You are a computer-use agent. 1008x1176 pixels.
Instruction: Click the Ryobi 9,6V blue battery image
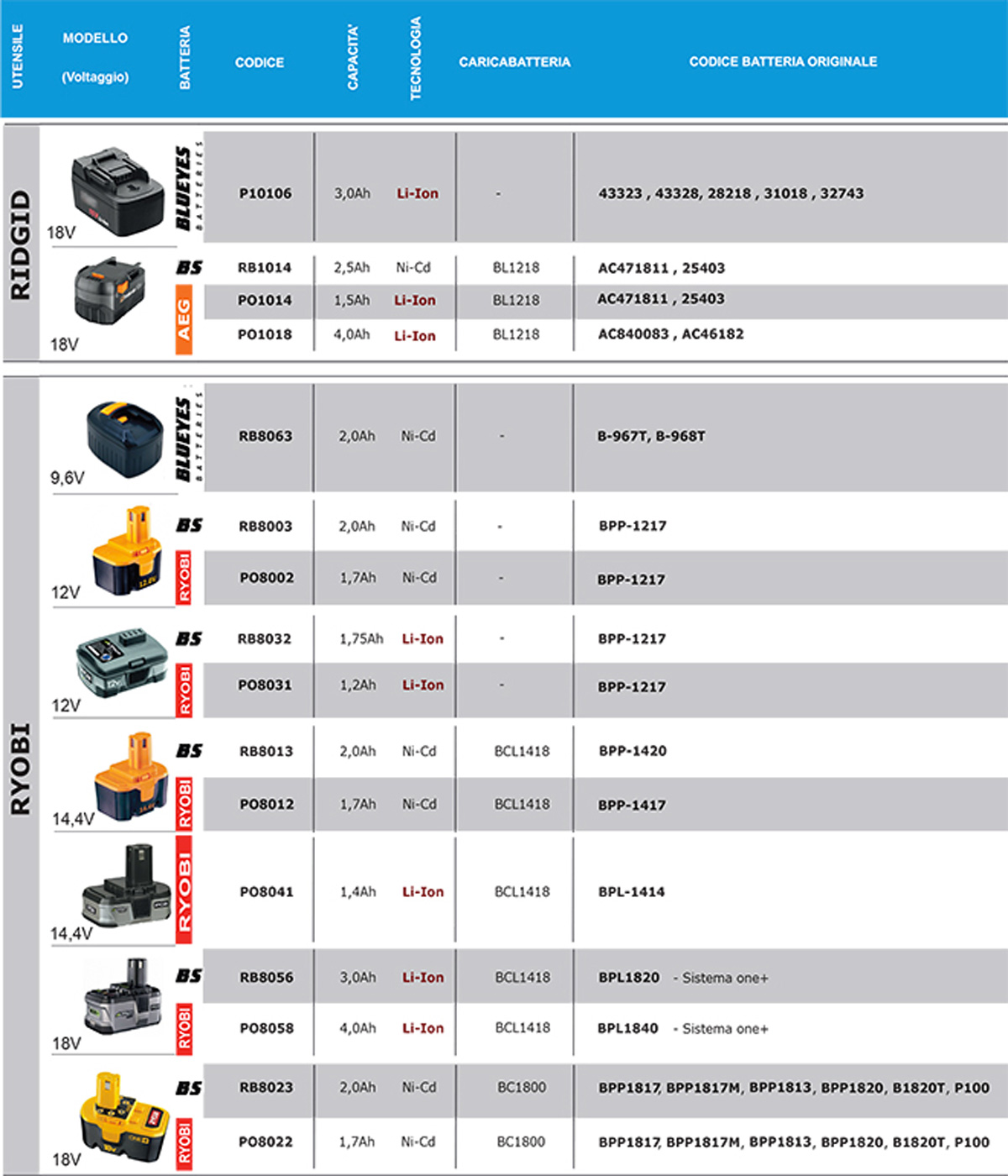point(125,439)
